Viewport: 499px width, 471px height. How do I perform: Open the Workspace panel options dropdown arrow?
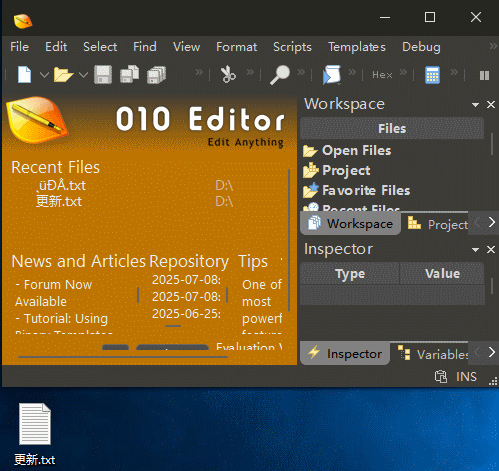(x=475, y=105)
